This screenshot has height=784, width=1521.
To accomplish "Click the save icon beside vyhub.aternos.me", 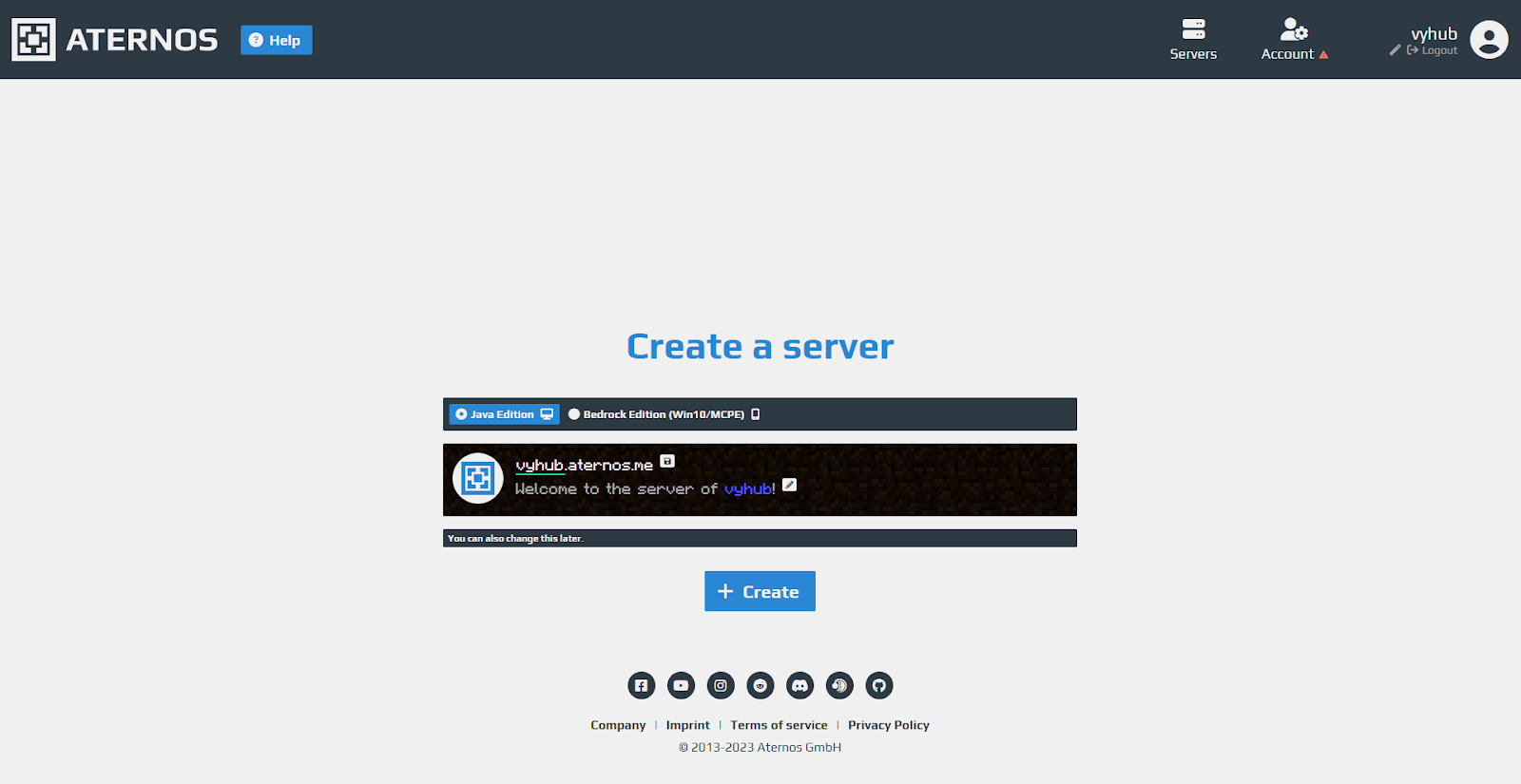I will (x=667, y=461).
